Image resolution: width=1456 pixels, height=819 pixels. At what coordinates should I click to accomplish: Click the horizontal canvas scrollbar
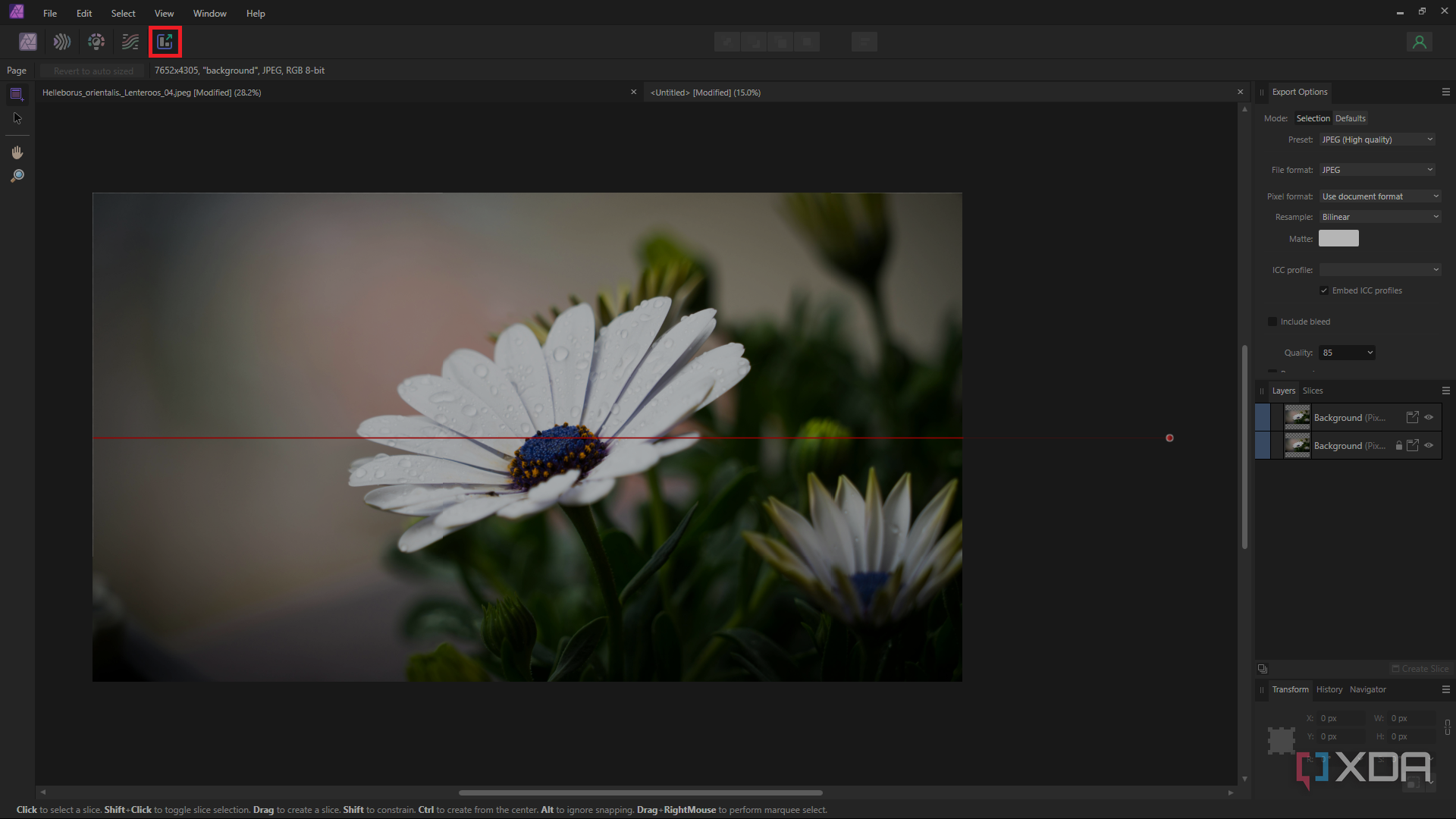[641, 792]
